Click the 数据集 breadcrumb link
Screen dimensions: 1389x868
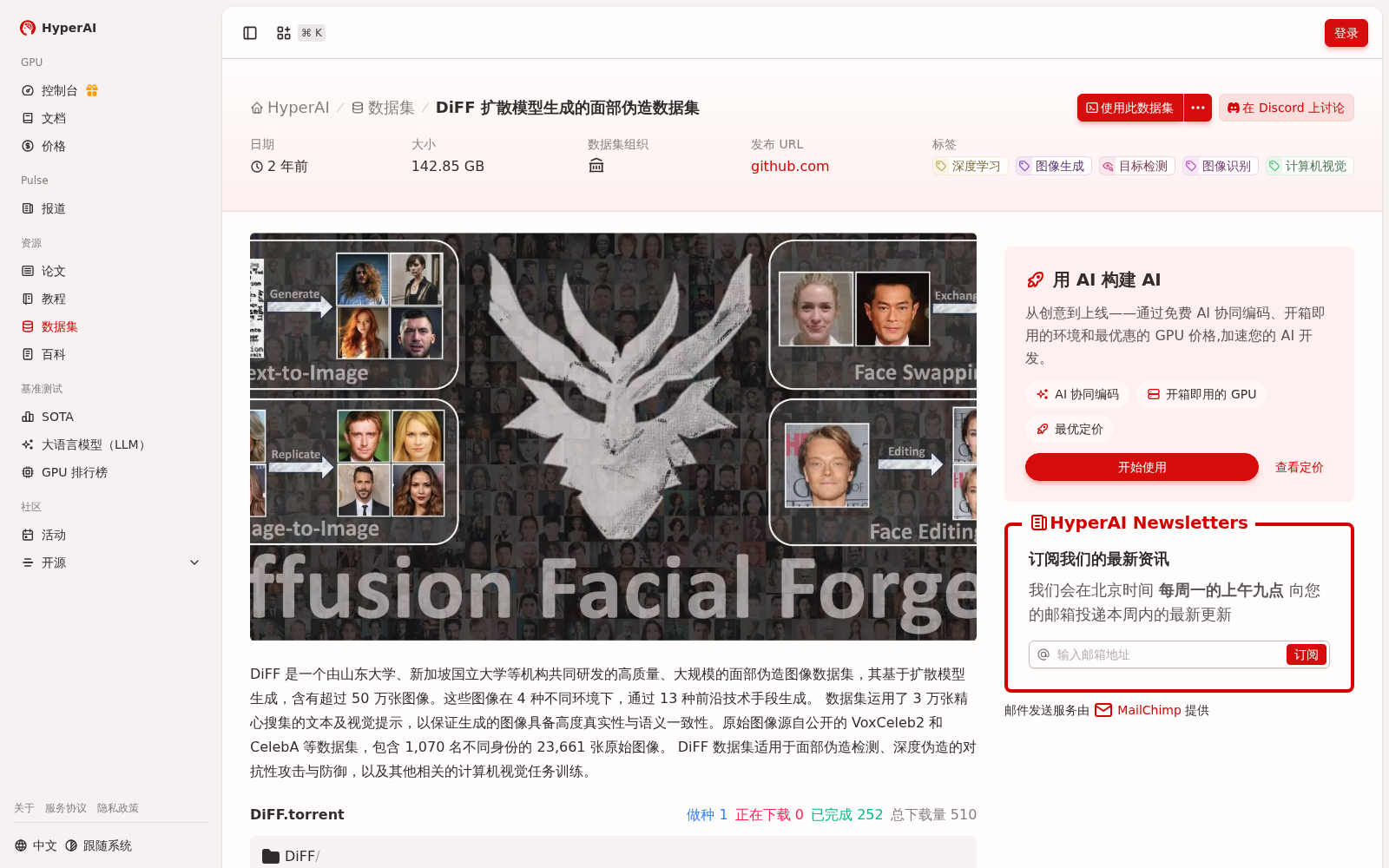pos(383,108)
